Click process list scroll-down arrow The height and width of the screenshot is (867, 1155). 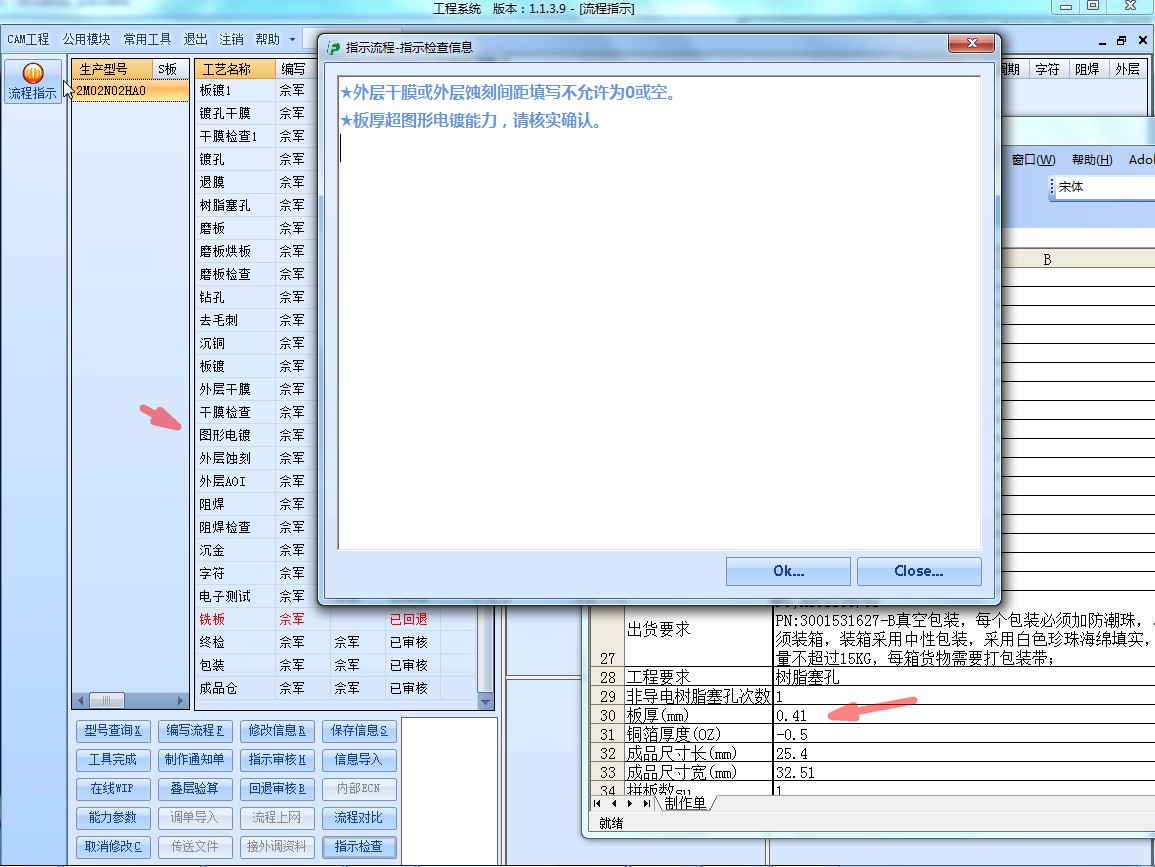(x=485, y=702)
